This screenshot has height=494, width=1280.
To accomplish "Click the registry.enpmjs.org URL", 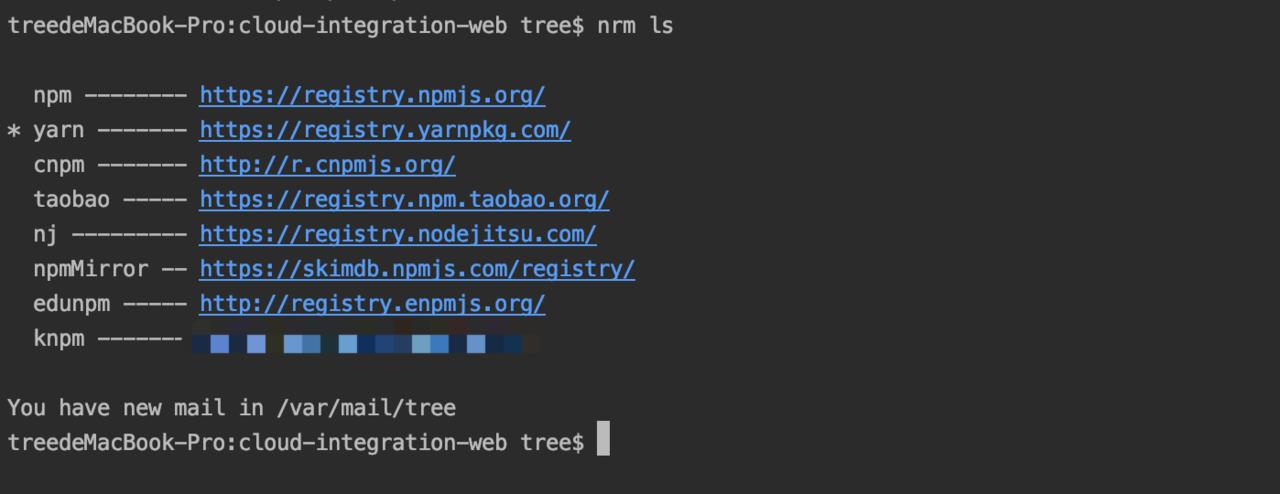I will pyautogui.click(x=372, y=304).
